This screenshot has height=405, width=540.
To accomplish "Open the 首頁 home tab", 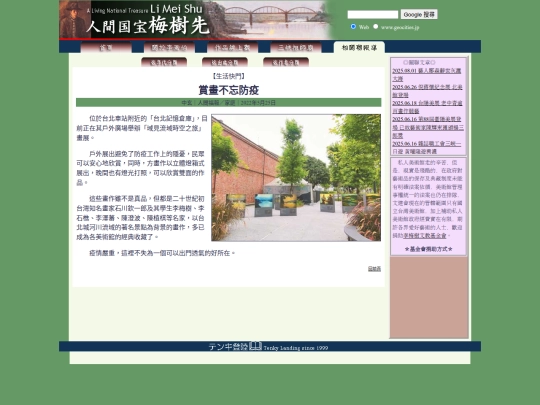I will point(106,47).
